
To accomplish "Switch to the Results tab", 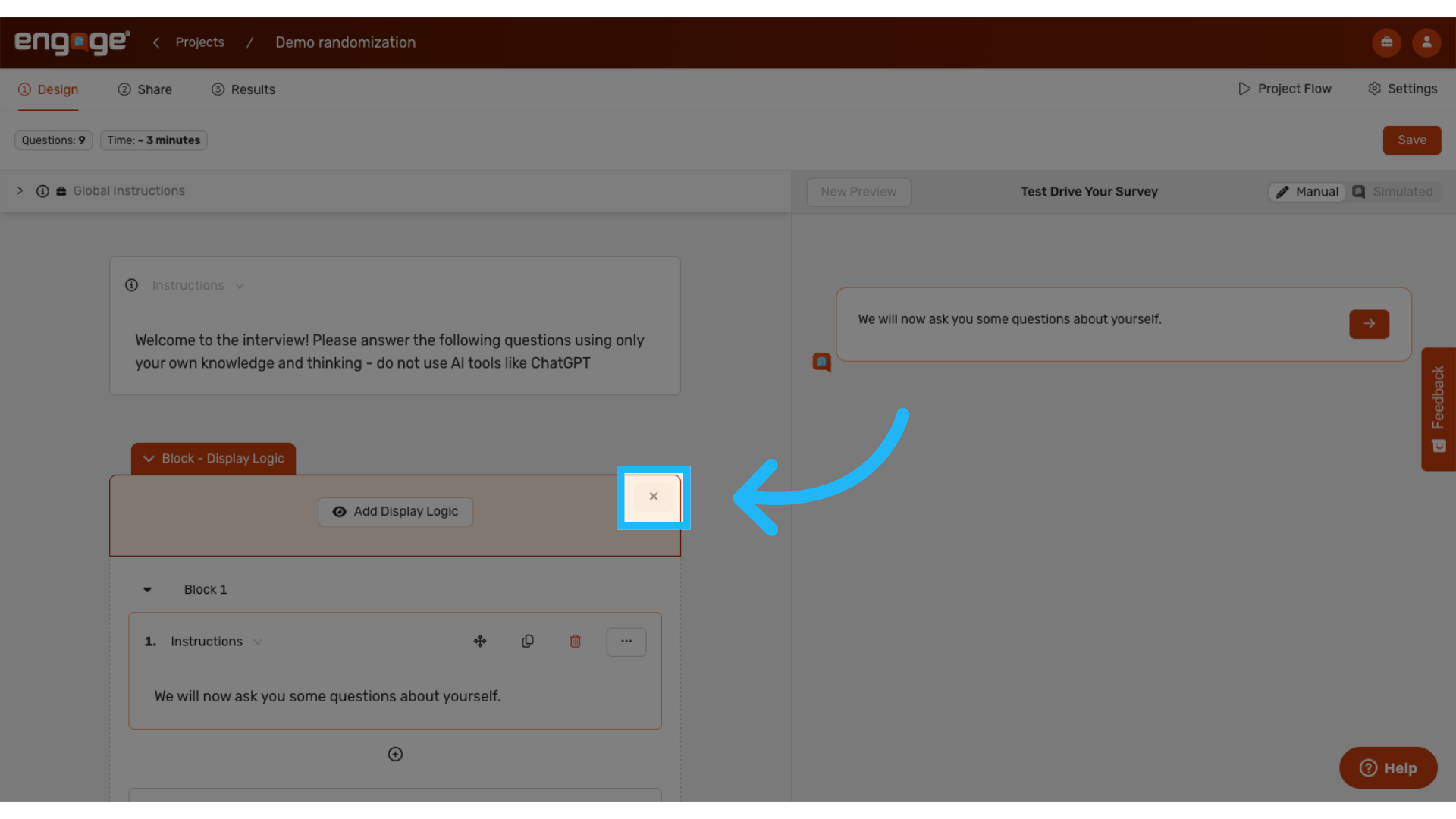I will 243,89.
